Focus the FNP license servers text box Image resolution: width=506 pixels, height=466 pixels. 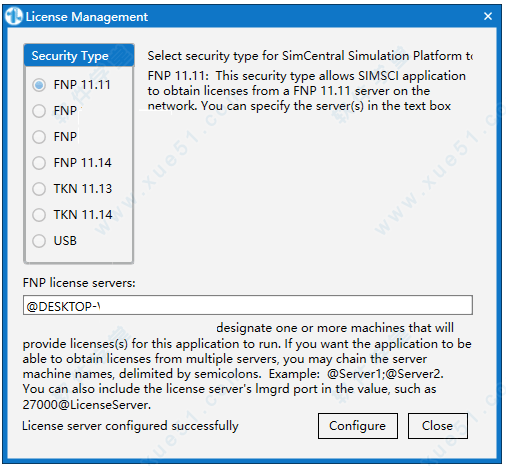click(x=248, y=305)
